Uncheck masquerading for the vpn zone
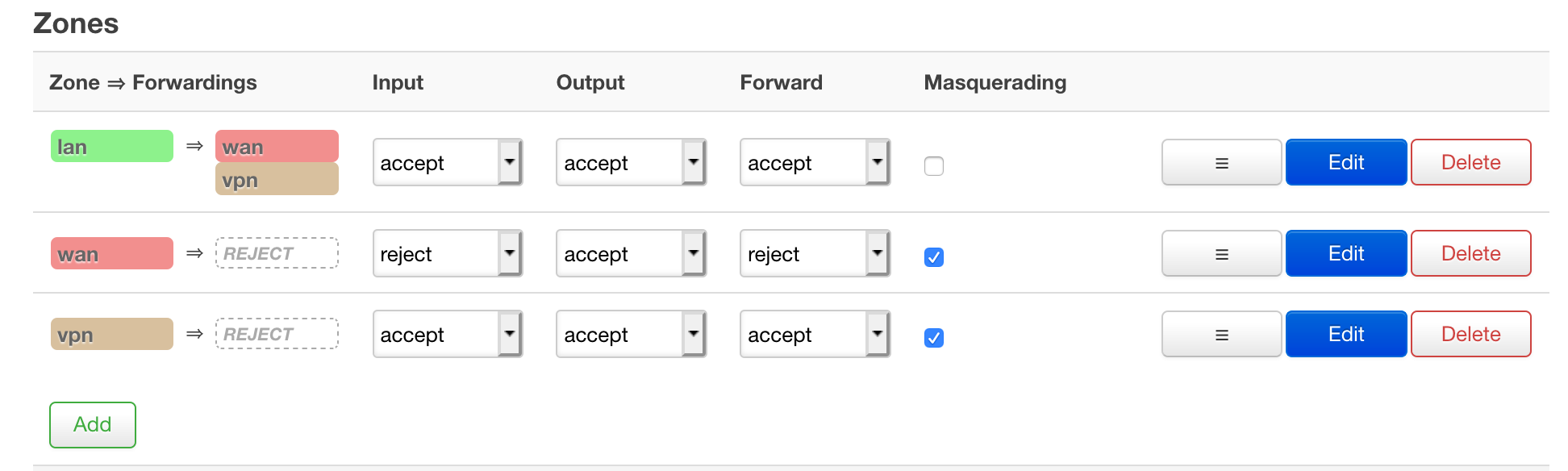The width and height of the screenshot is (1568, 471). 933,338
